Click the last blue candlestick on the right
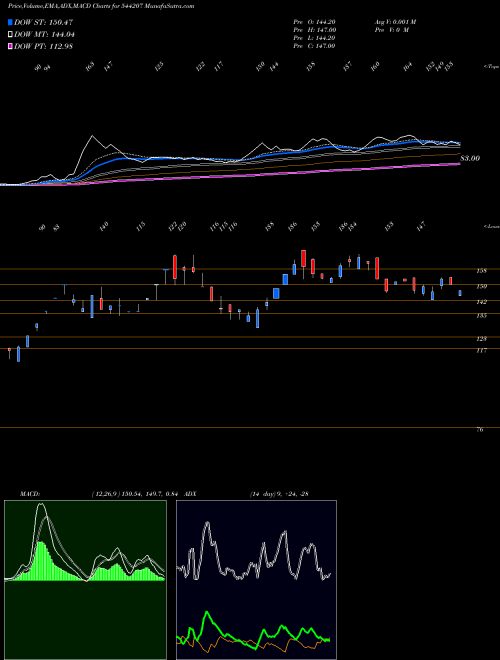Viewport: 500px width, 660px height. 460,293
